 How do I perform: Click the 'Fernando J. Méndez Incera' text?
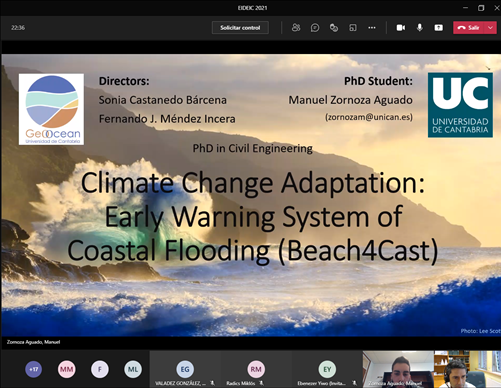[x=167, y=119]
